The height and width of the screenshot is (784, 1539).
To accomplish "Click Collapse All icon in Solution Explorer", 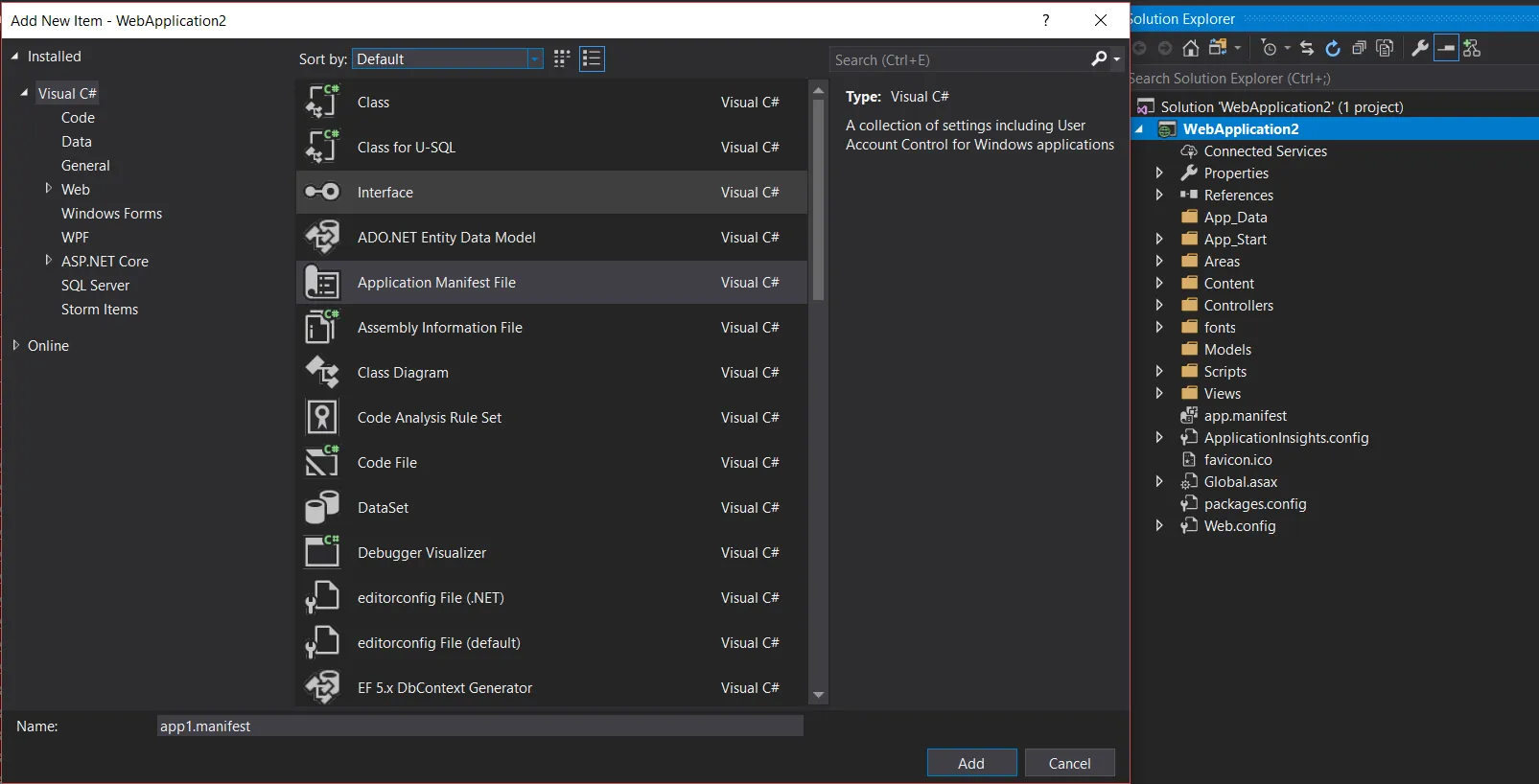I will (x=1359, y=48).
